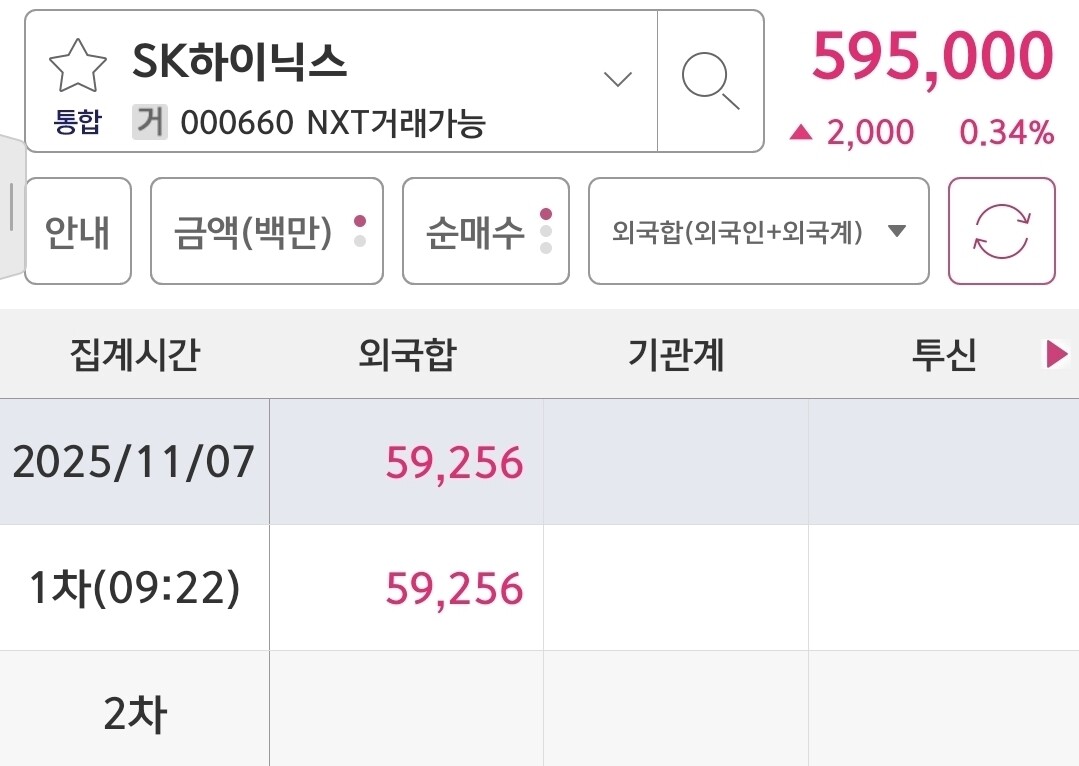Select the 투신 column header
This screenshot has height=766, width=1079.
coord(943,354)
